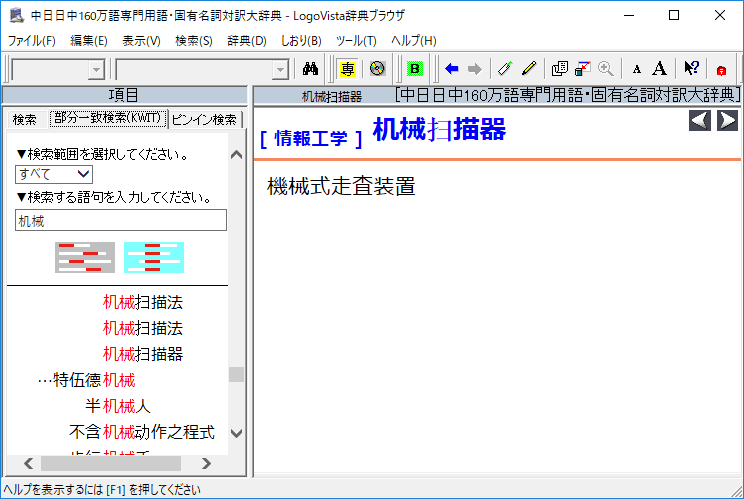The width and height of the screenshot is (744, 499).
Task: Click the results vertical scrollbar thumb
Action: click(236, 374)
